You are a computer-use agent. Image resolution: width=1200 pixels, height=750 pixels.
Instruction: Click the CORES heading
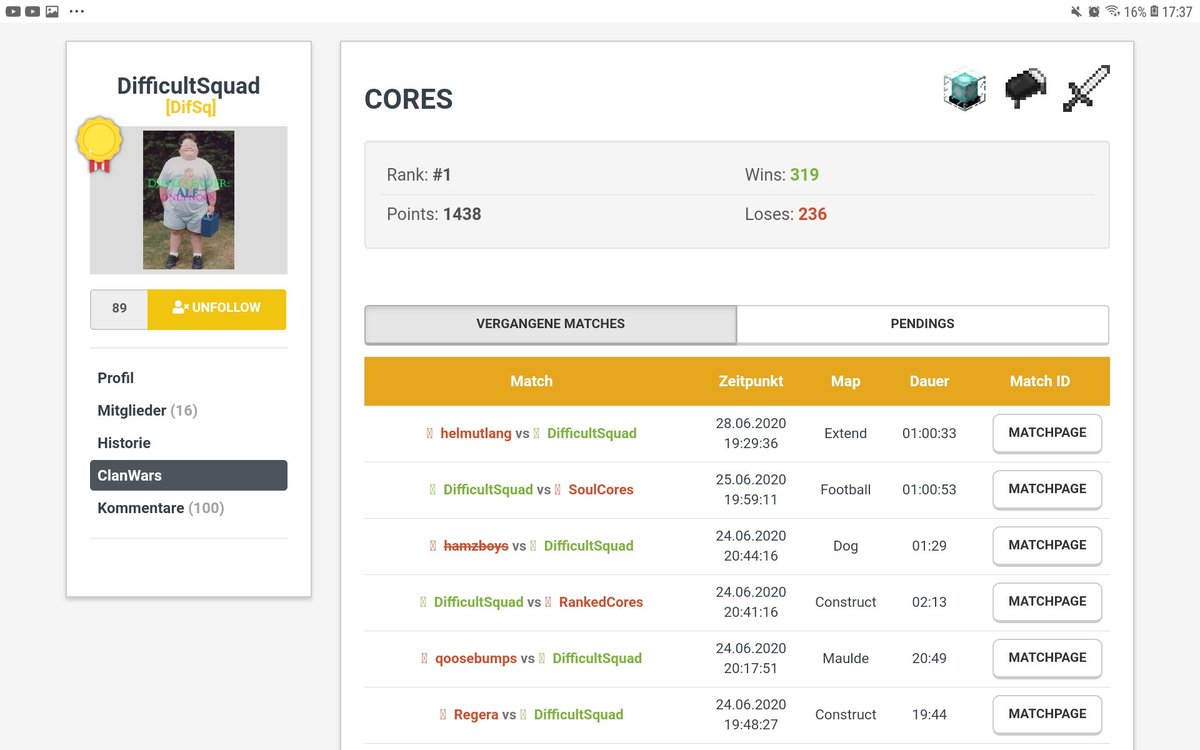tap(409, 99)
